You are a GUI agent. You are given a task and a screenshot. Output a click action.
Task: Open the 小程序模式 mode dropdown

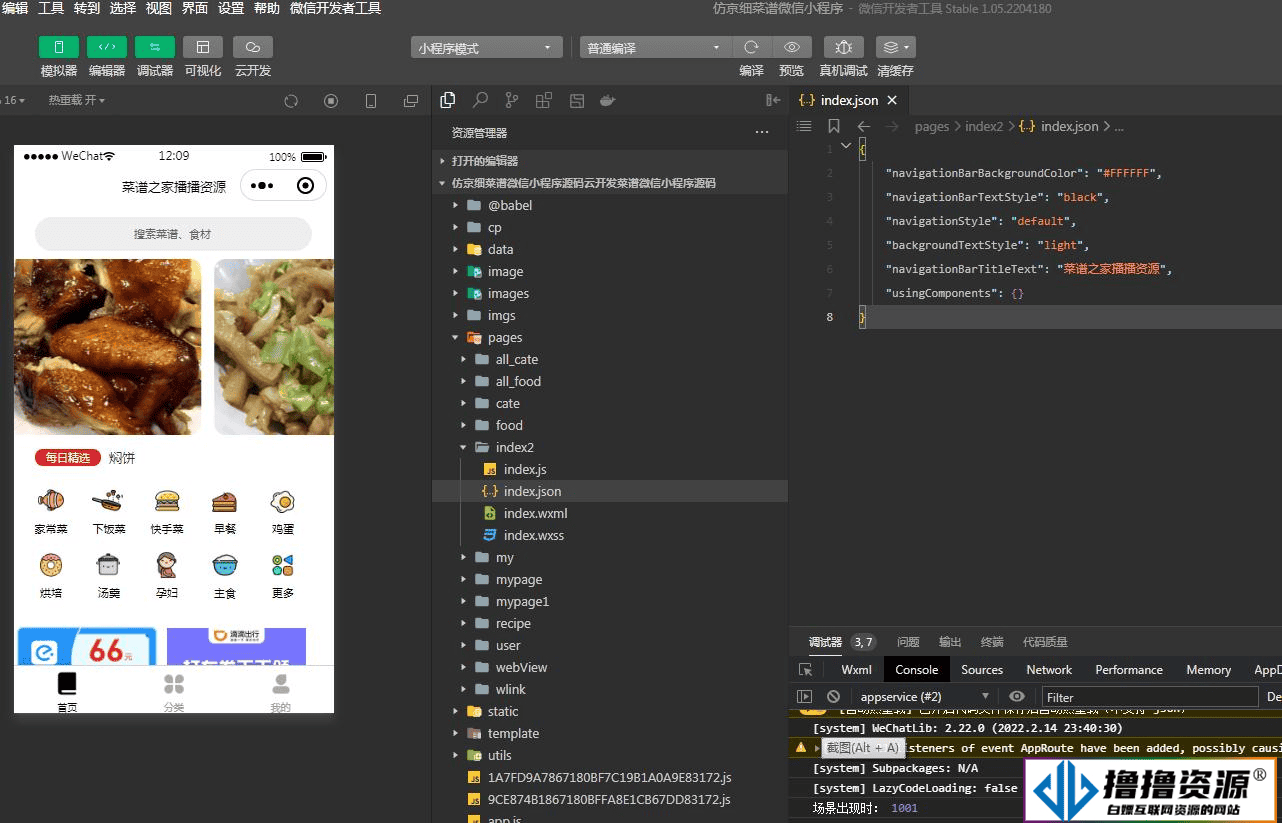[487, 47]
